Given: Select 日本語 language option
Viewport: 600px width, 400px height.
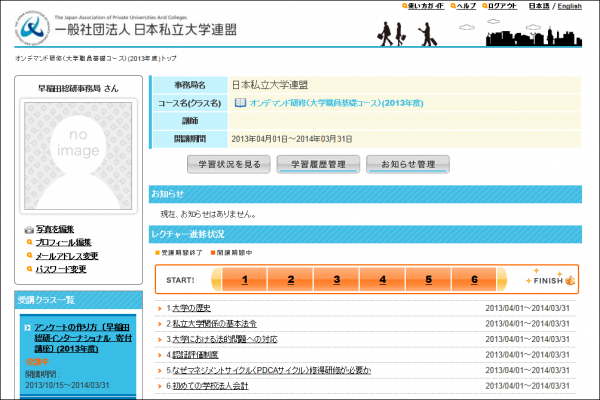Looking at the screenshot, I should (x=539, y=6).
